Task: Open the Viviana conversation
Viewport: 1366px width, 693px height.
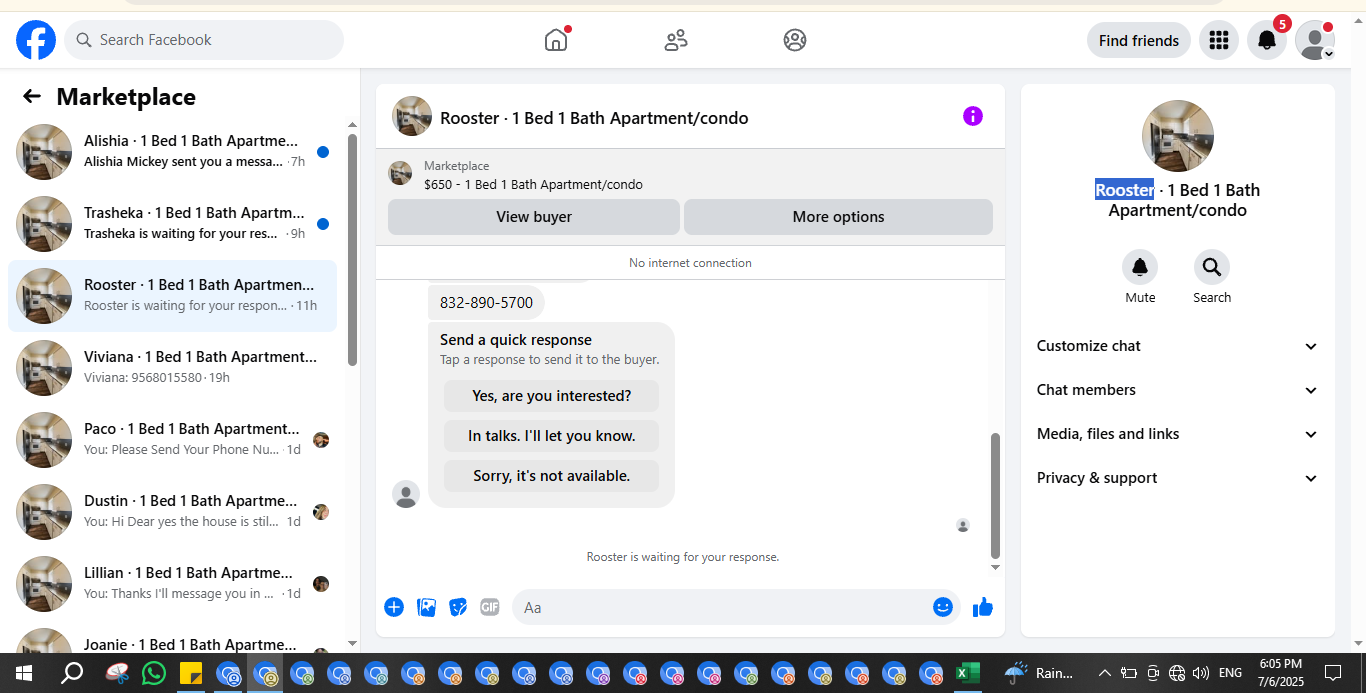Action: click(x=172, y=368)
